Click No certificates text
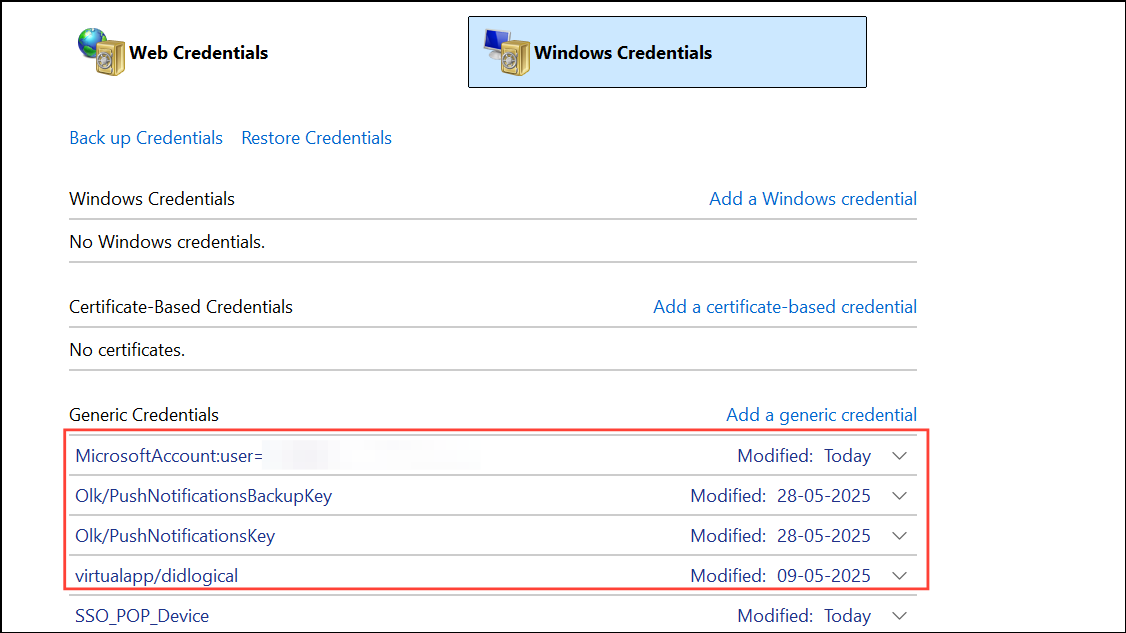The image size is (1126, 633). (127, 350)
